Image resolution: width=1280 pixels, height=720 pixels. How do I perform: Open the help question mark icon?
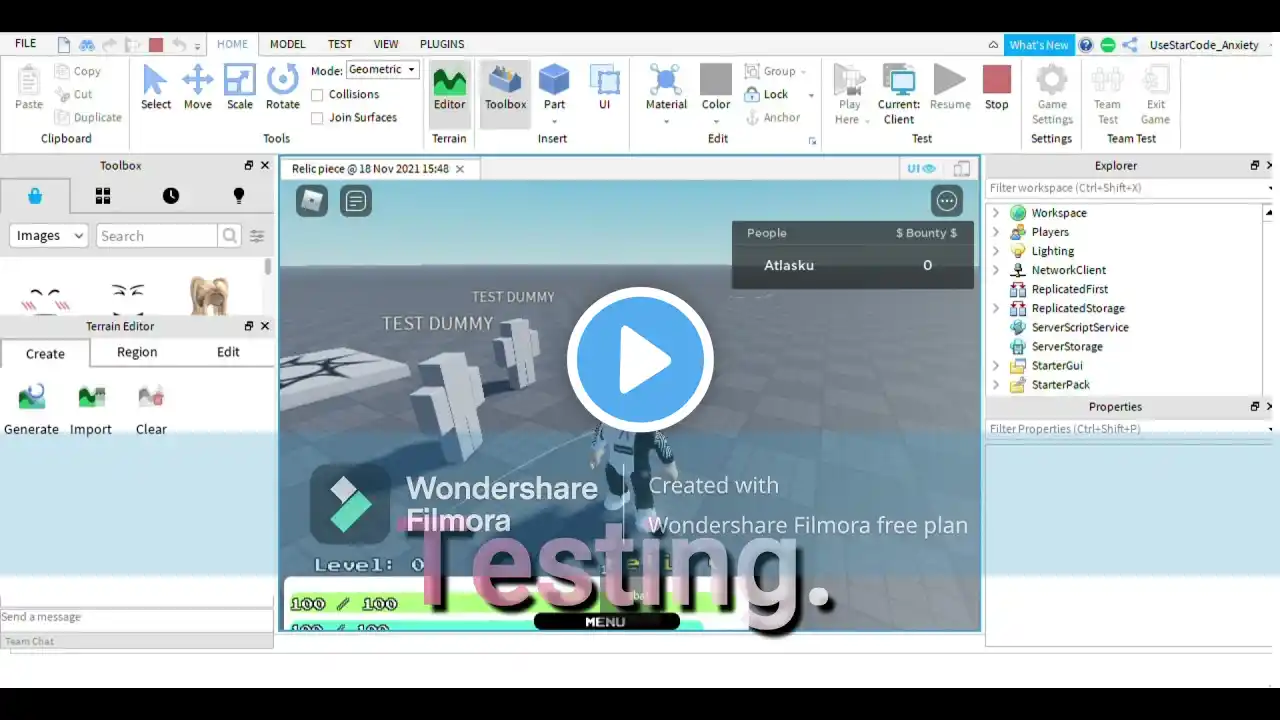(x=1086, y=45)
